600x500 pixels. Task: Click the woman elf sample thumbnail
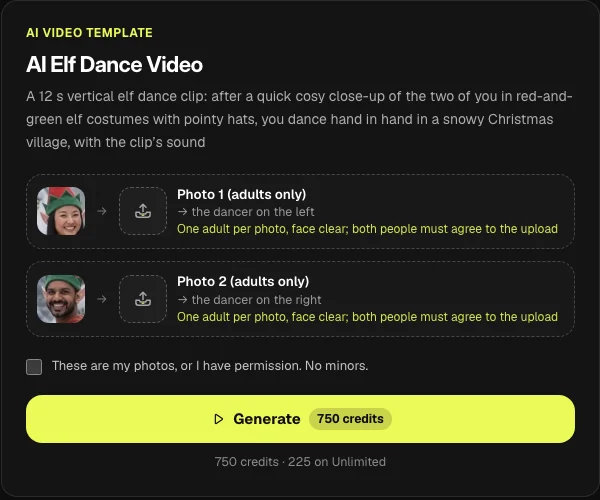click(61, 211)
